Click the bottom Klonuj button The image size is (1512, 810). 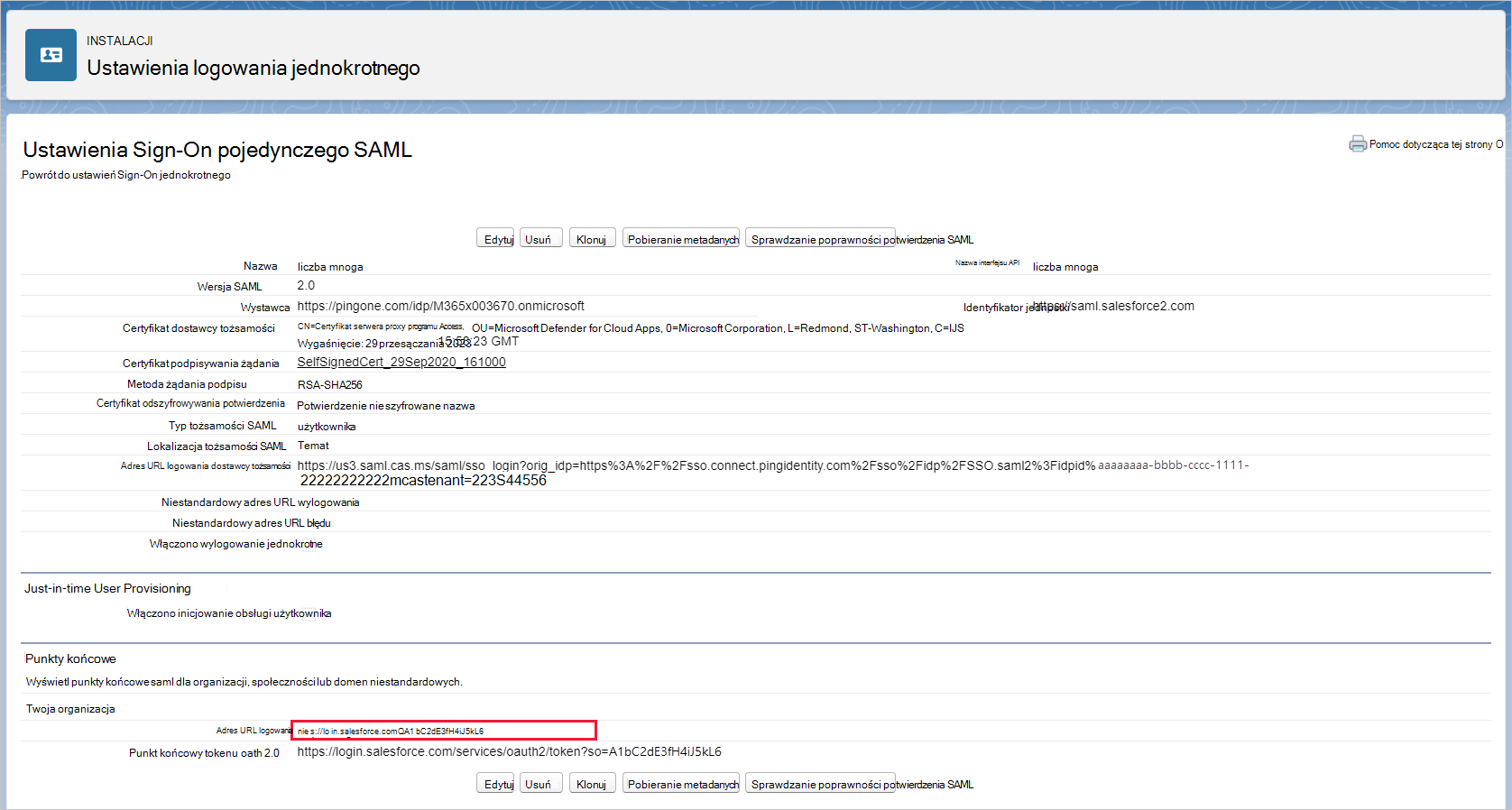[592, 783]
